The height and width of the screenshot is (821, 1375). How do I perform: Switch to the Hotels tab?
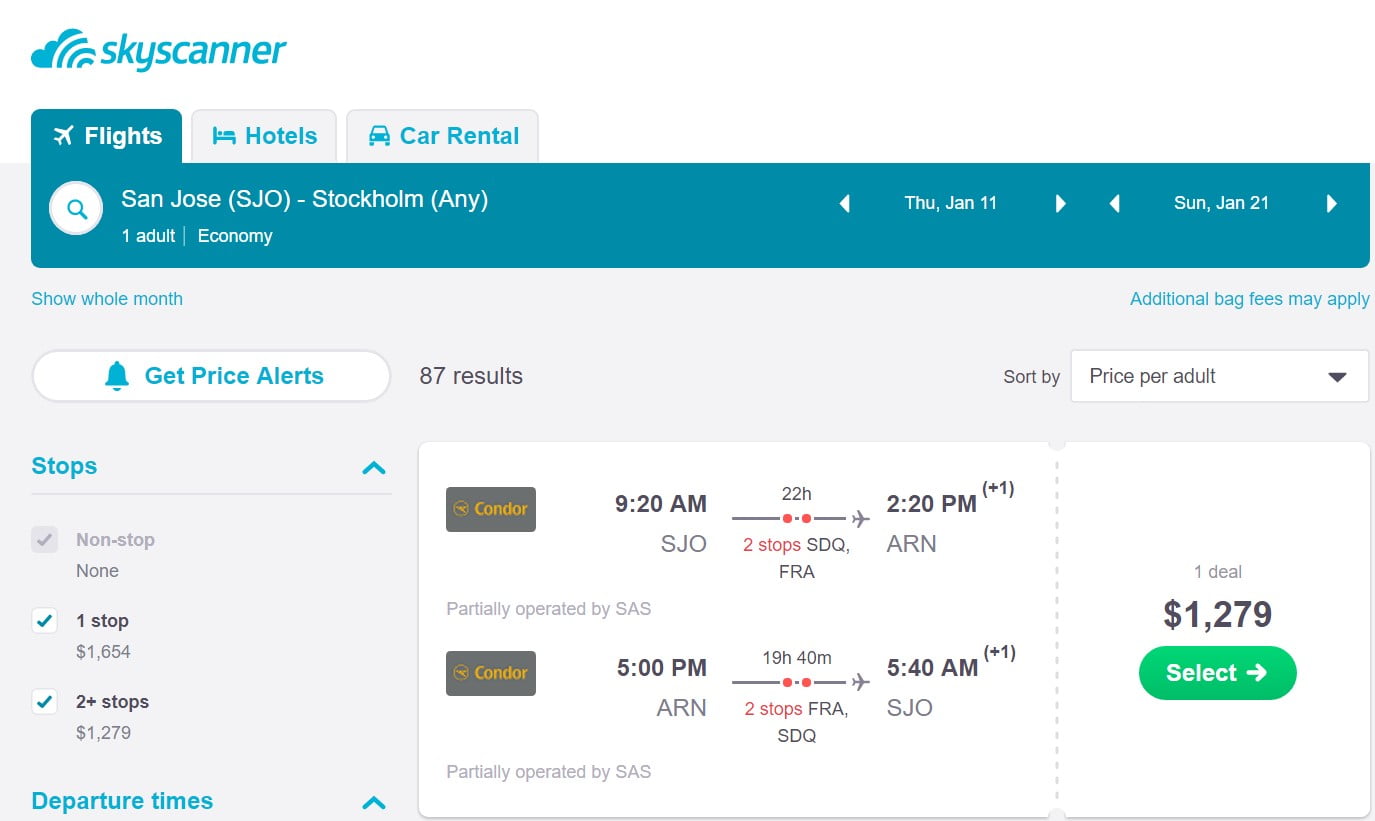[264, 136]
